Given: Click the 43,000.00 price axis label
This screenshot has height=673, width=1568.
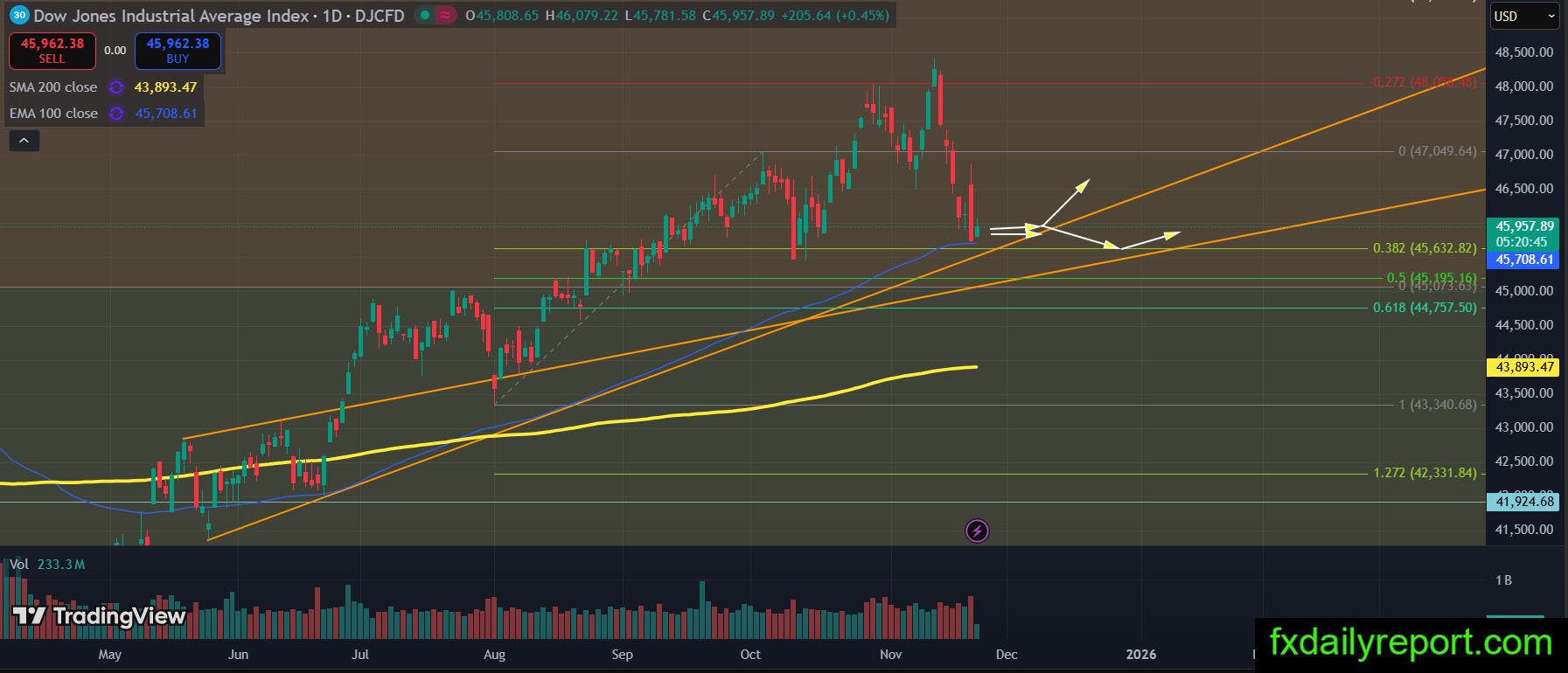Looking at the screenshot, I should [1524, 427].
